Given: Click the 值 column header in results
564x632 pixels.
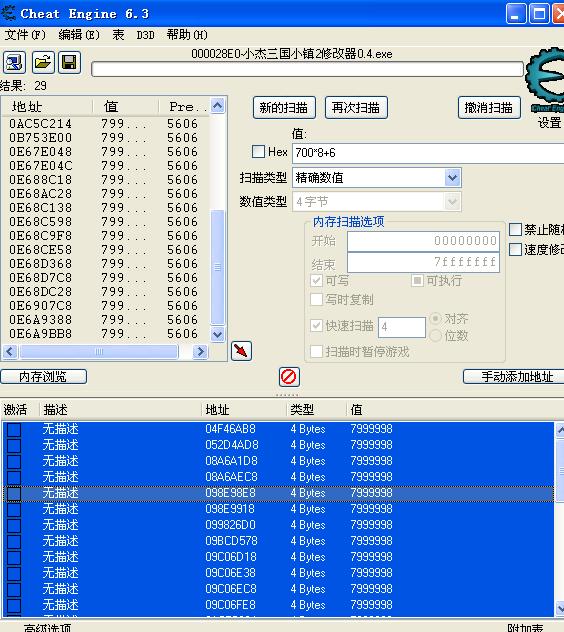Looking at the screenshot, I should pyautogui.click(x=125, y=107).
